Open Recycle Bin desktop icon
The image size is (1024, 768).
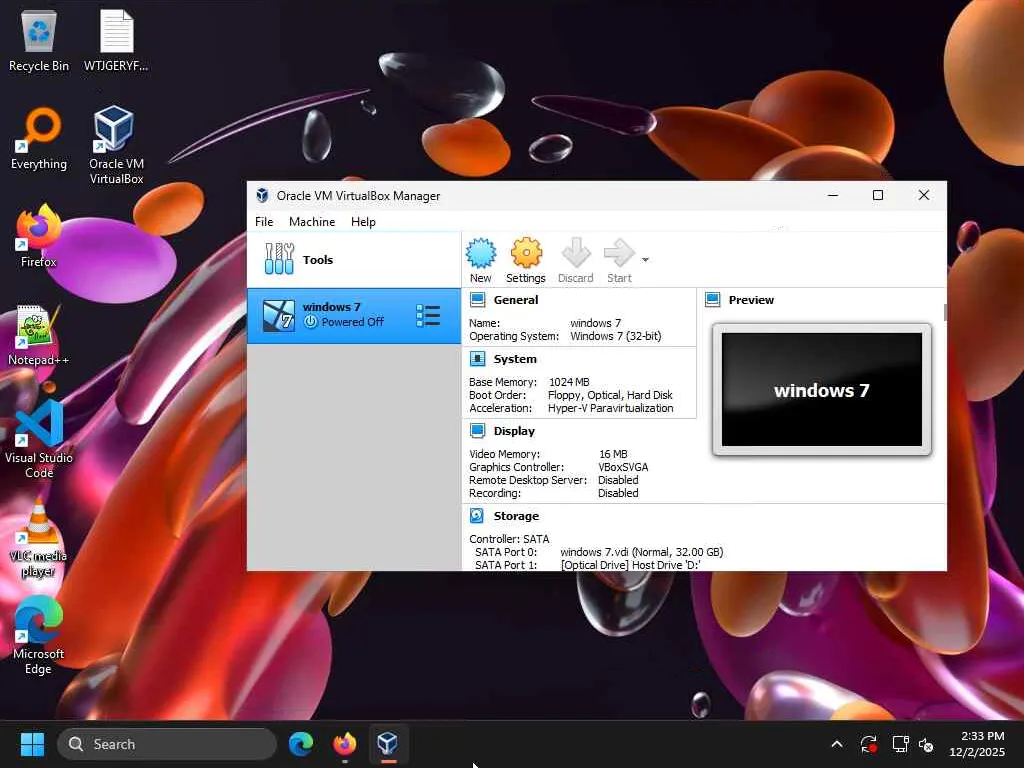pyautogui.click(x=39, y=42)
